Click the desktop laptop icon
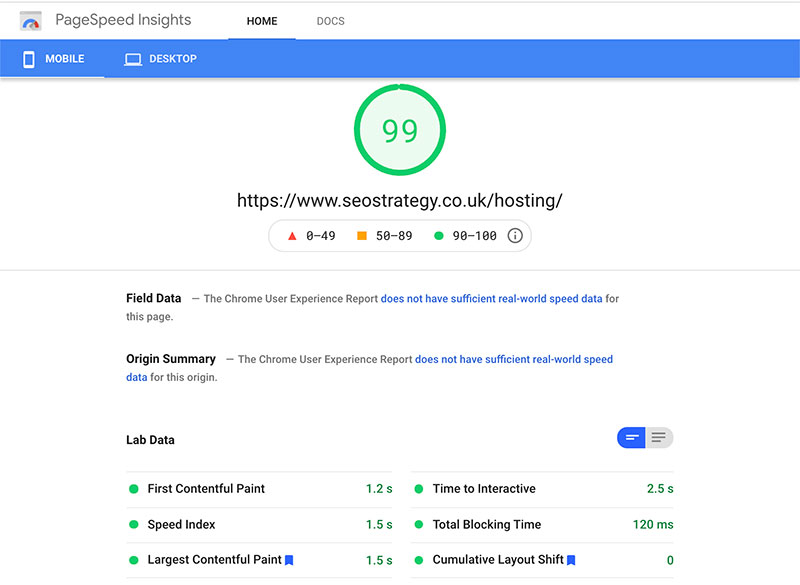 pyautogui.click(x=133, y=60)
